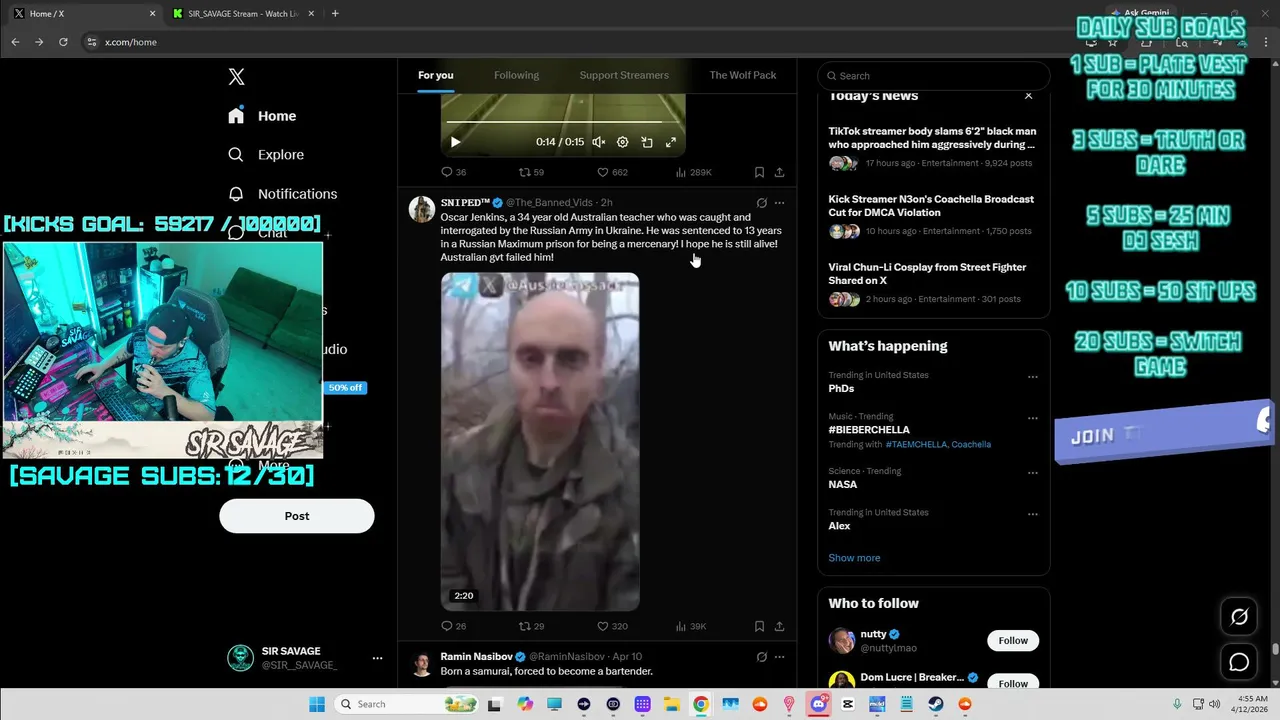
Task: Play the 2:20 Oscar Jenkins video
Action: point(540,441)
